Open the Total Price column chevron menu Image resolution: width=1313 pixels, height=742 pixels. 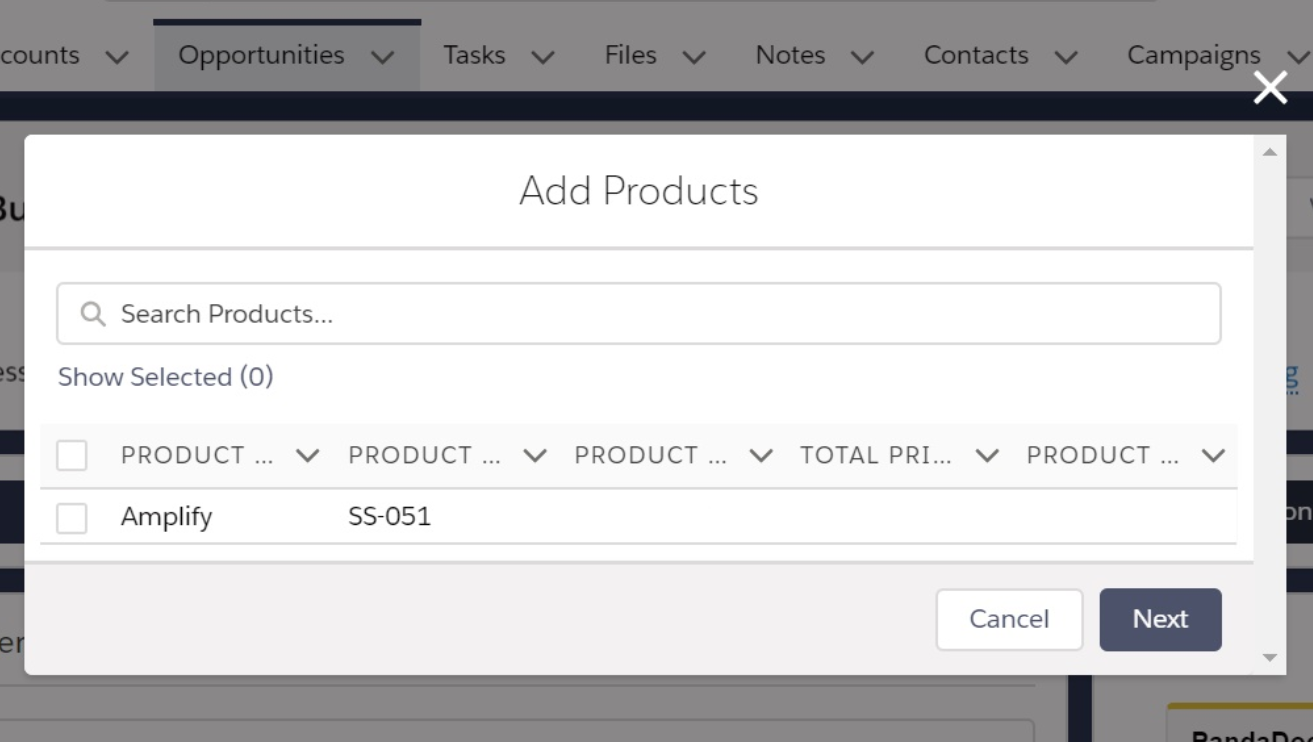[987, 456]
